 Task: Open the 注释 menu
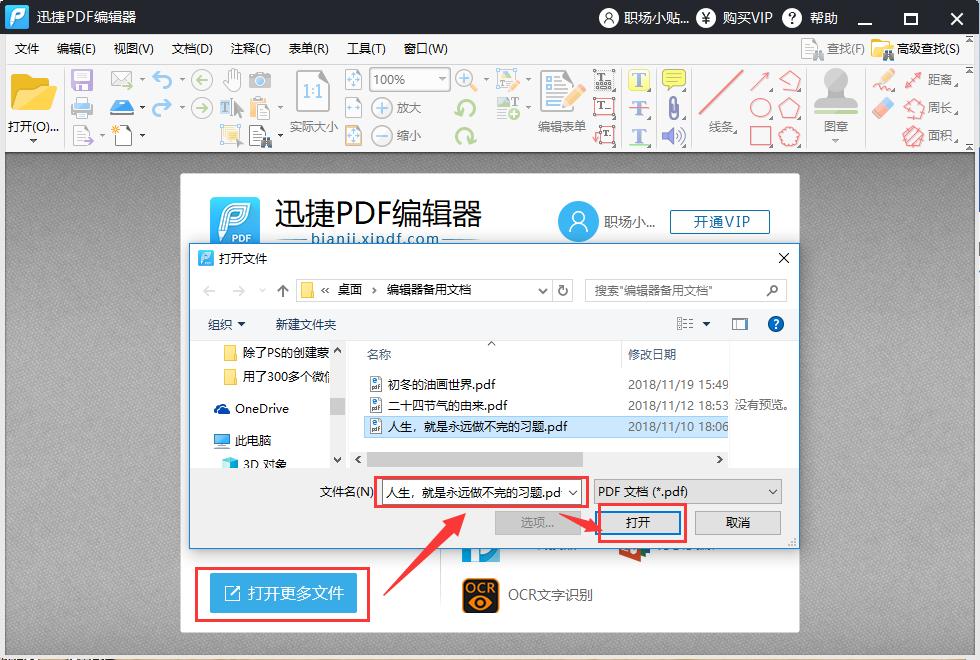coord(252,48)
